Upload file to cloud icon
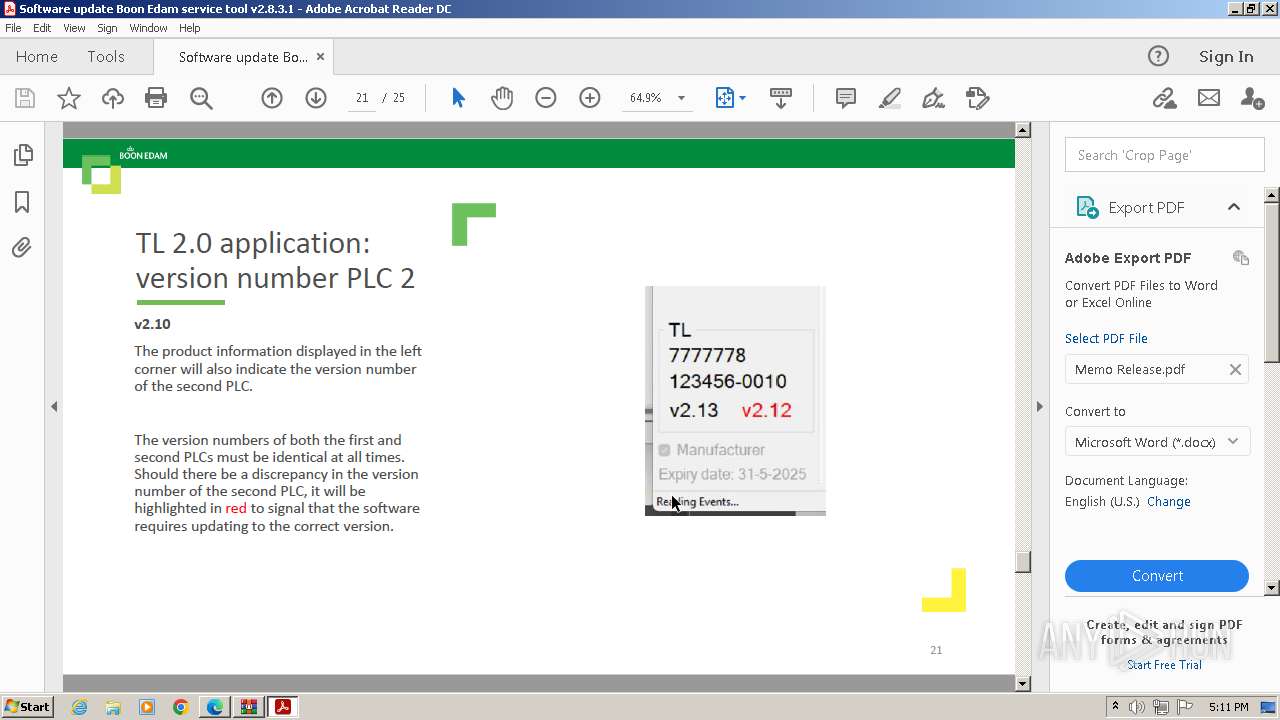1280x720 pixels. 113,98
